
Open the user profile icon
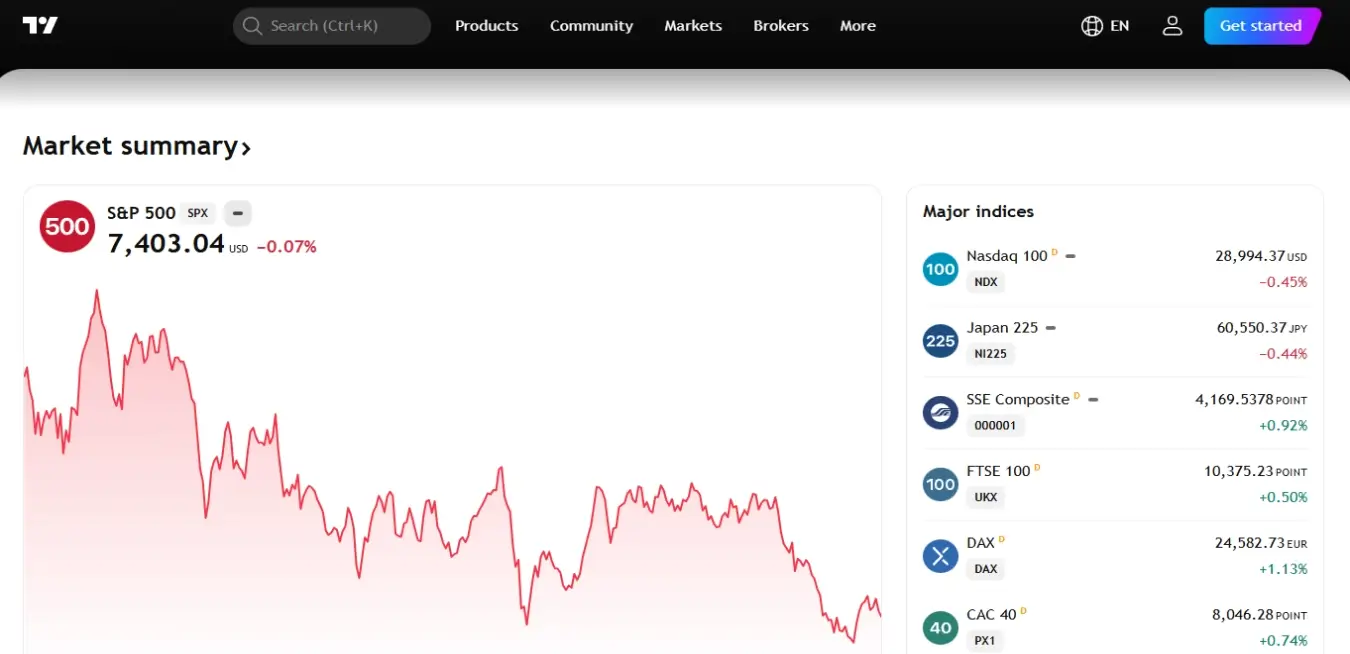click(1173, 26)
